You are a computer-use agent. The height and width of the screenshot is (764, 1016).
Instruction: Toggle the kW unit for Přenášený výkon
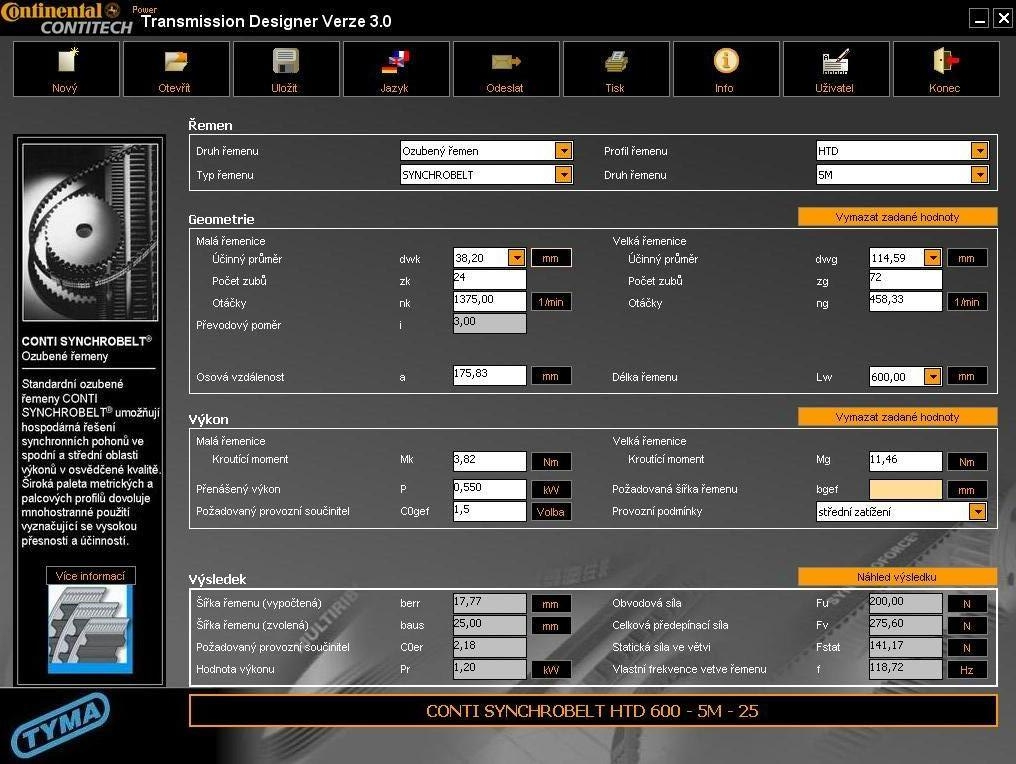click(x=551, y=490)
